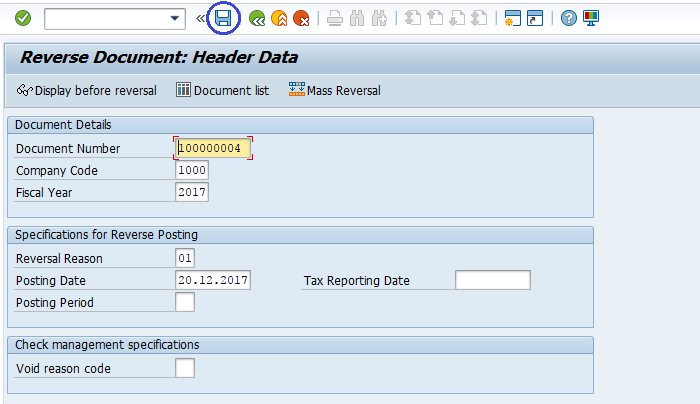Focus the Tax Reporting Date field

pyautogui.click(x=492, y=280)
